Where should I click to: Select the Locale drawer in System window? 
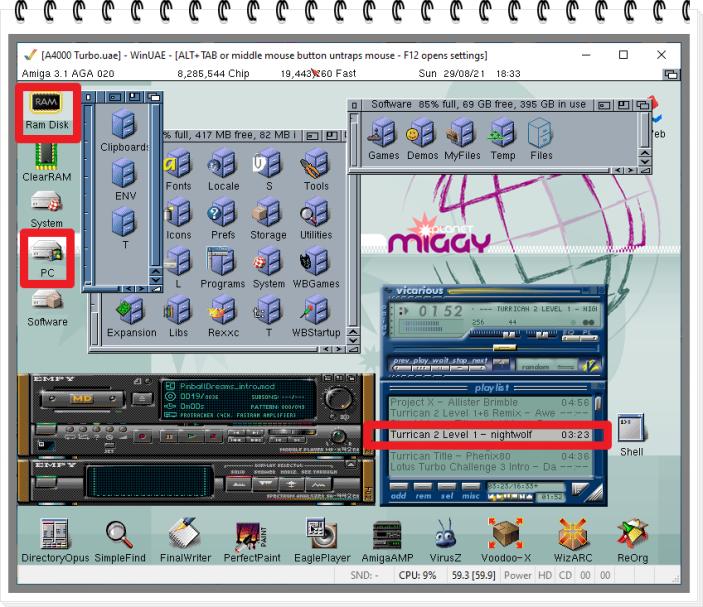click(x=223, y=169)
